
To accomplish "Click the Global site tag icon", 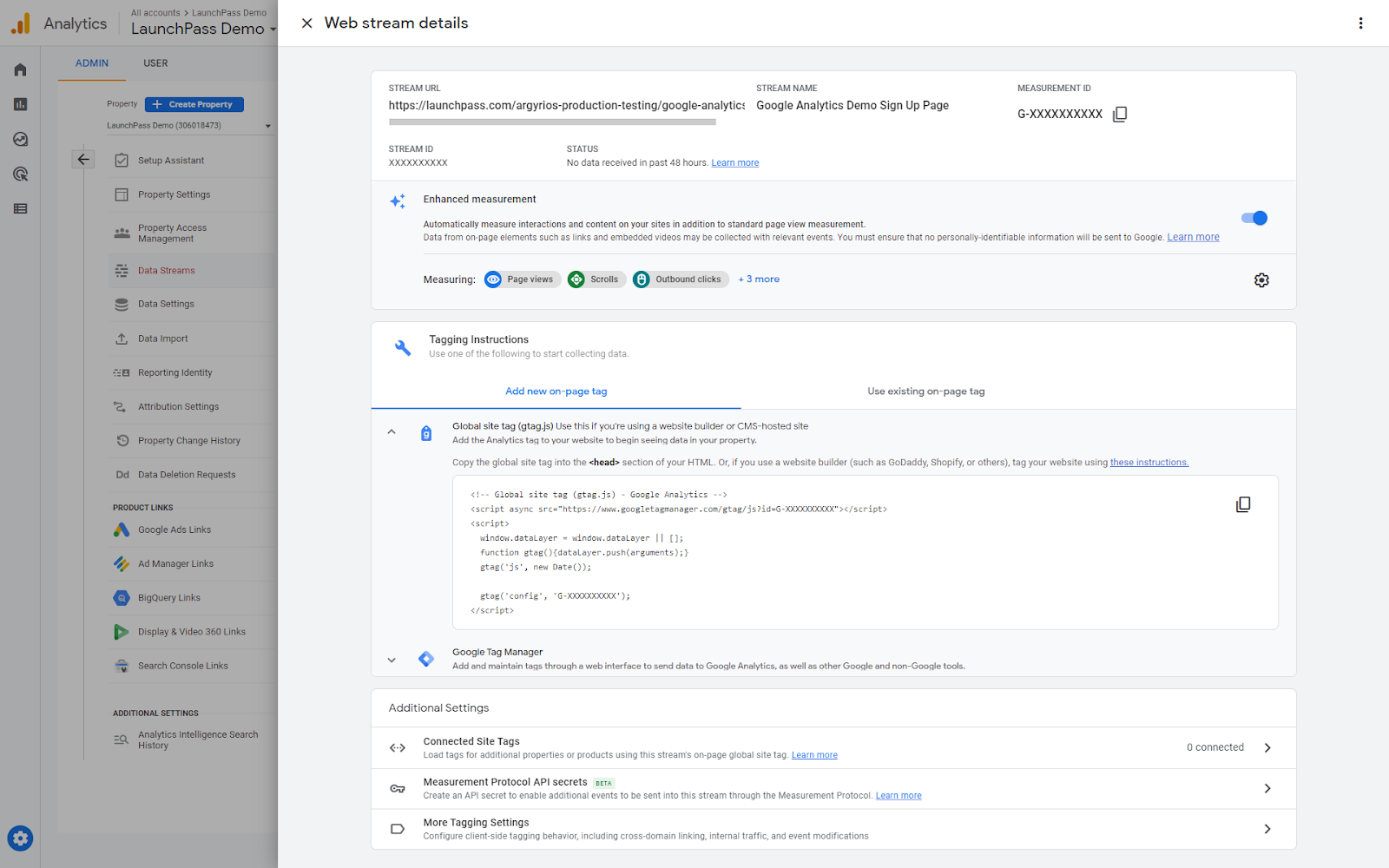I will tap(426, 433).
